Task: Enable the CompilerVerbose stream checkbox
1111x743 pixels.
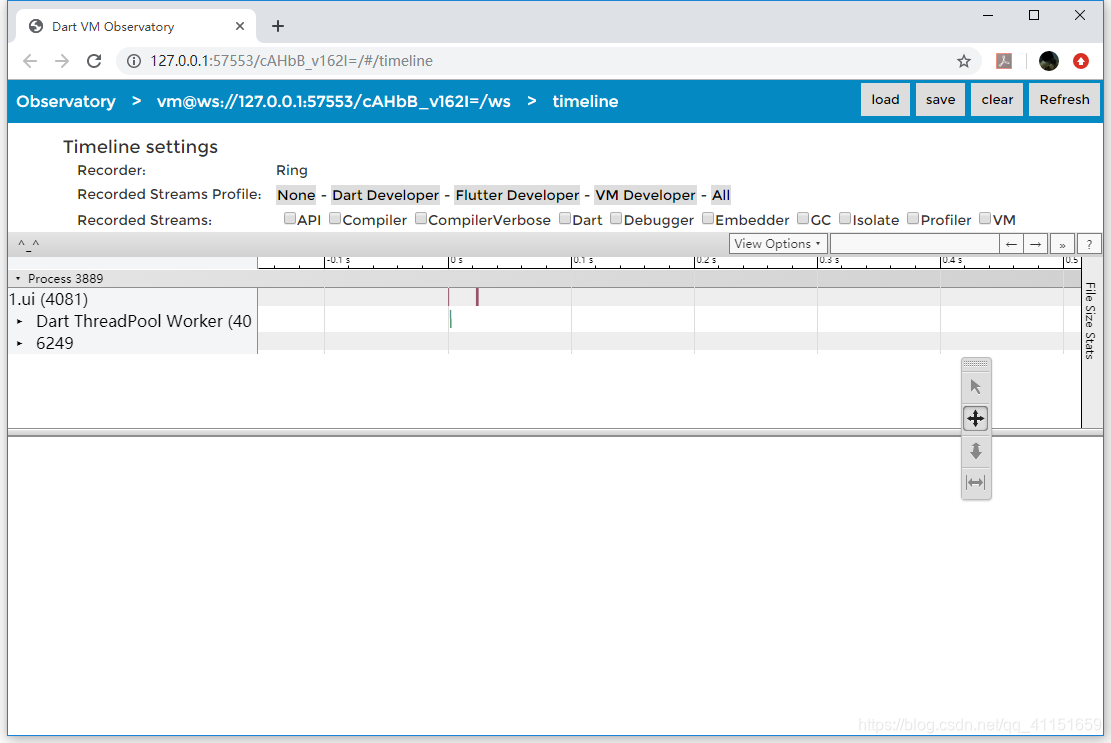Action: pos(421,218)
